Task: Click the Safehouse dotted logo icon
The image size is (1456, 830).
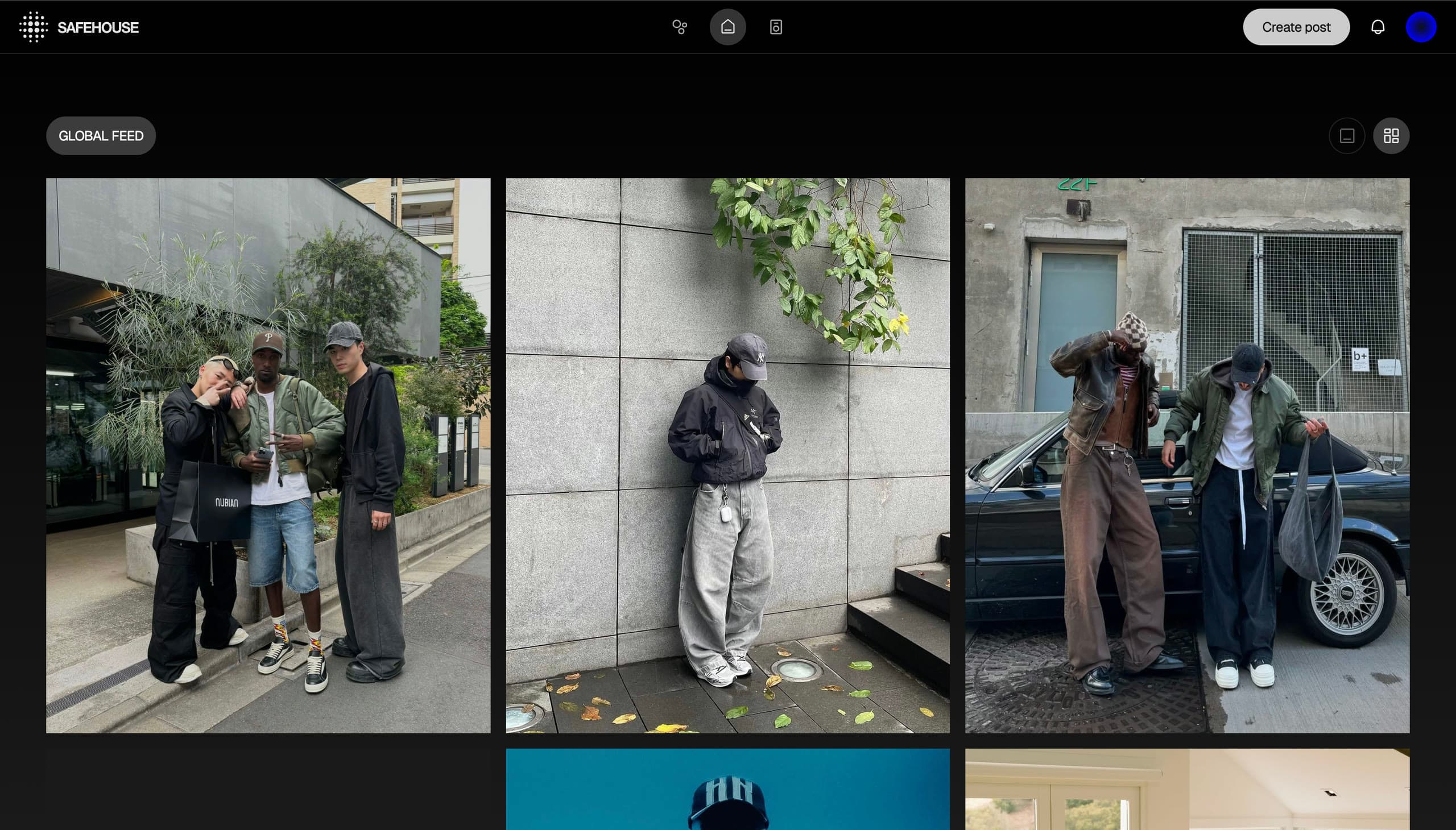Action: point(34,27)
